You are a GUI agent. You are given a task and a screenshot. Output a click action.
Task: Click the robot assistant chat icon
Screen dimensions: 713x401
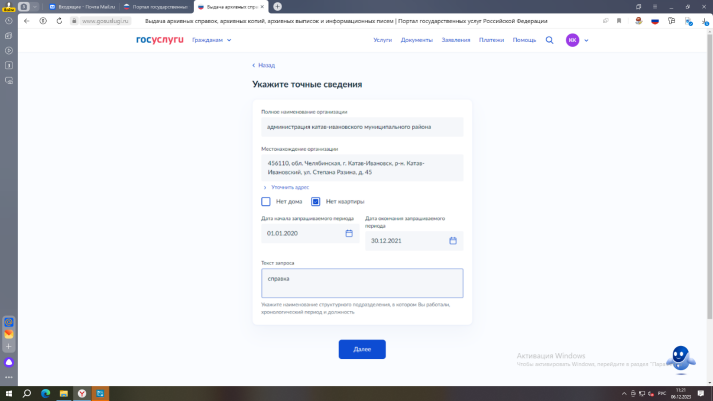coord(681,357)
